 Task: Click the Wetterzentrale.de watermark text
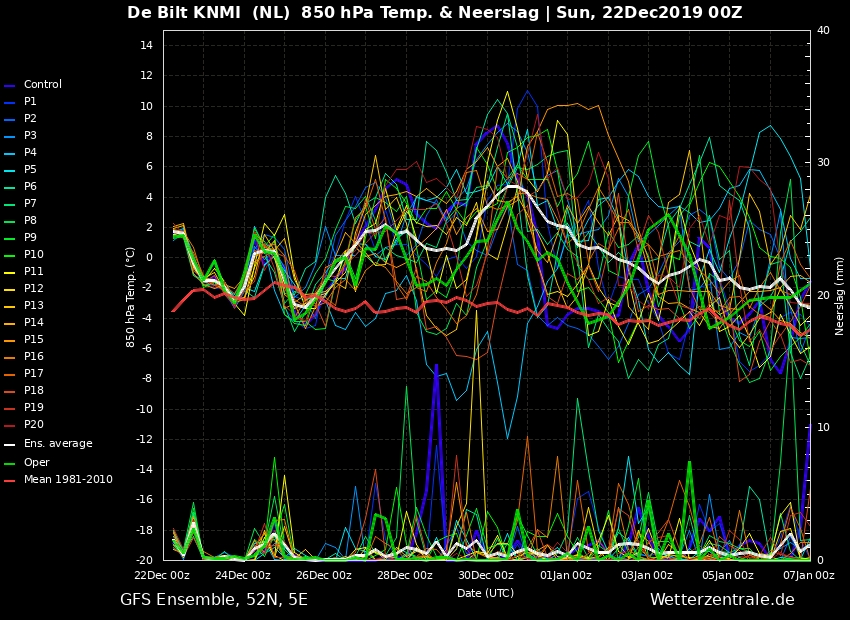point(722,600)
